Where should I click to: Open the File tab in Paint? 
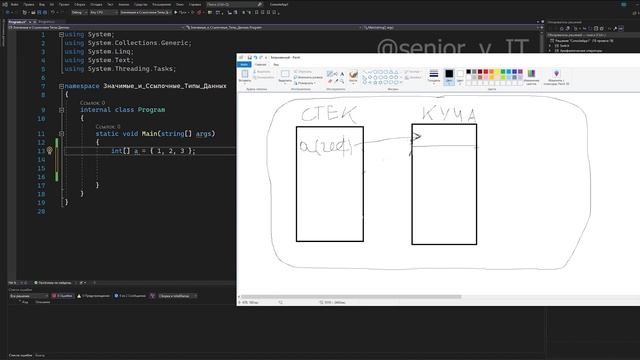pyautogui.click(x=244, y=64)
